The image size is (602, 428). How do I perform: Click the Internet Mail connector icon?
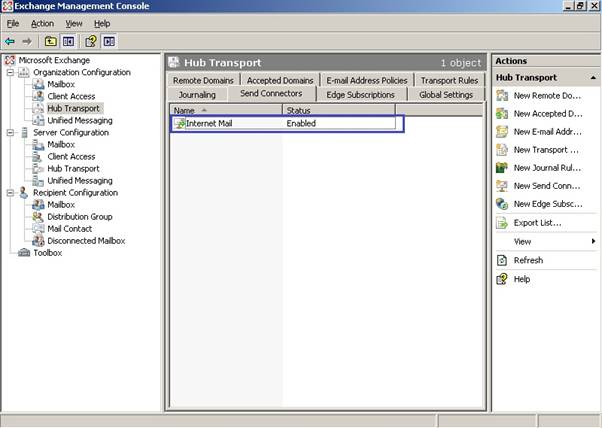coord(180,123)
